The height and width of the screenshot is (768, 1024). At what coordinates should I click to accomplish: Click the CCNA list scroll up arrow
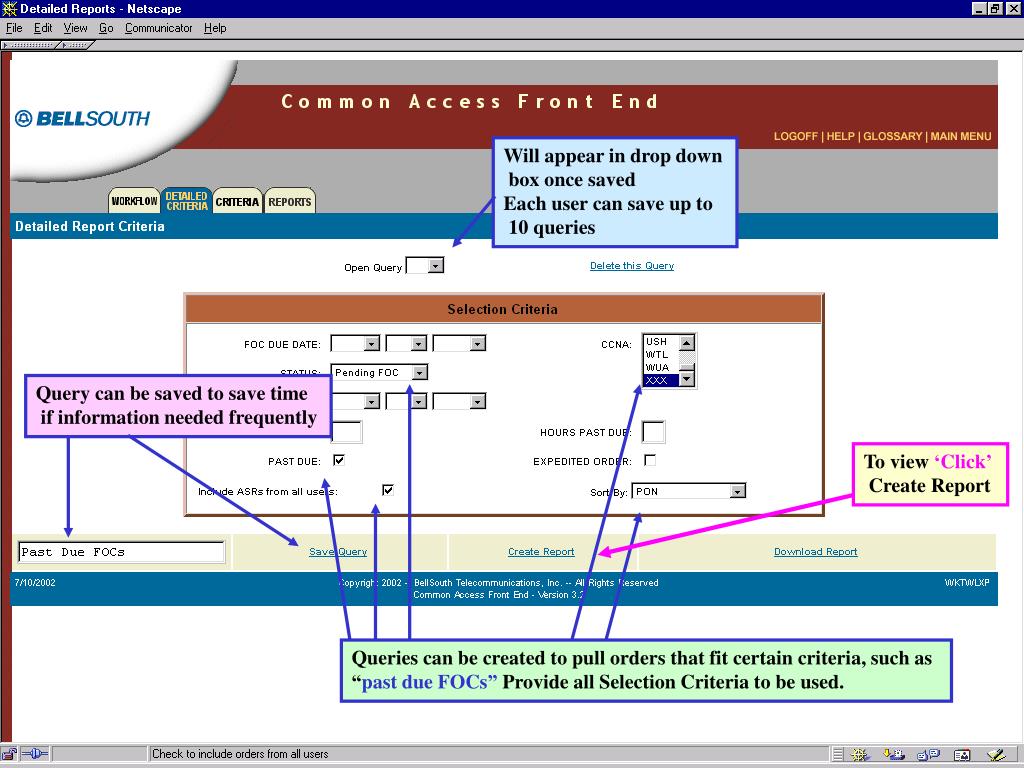click(686, 343)
